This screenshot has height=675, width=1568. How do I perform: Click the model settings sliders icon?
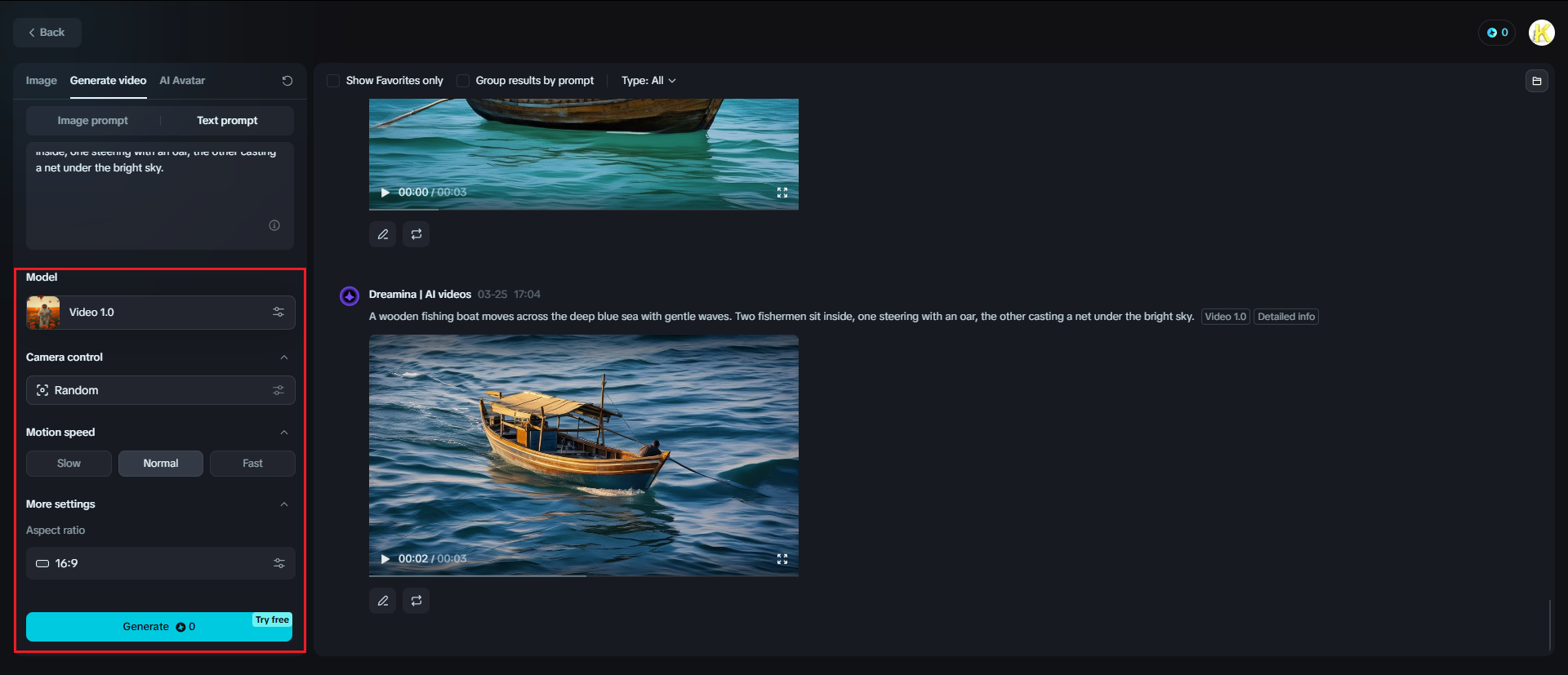pos(278,313)
